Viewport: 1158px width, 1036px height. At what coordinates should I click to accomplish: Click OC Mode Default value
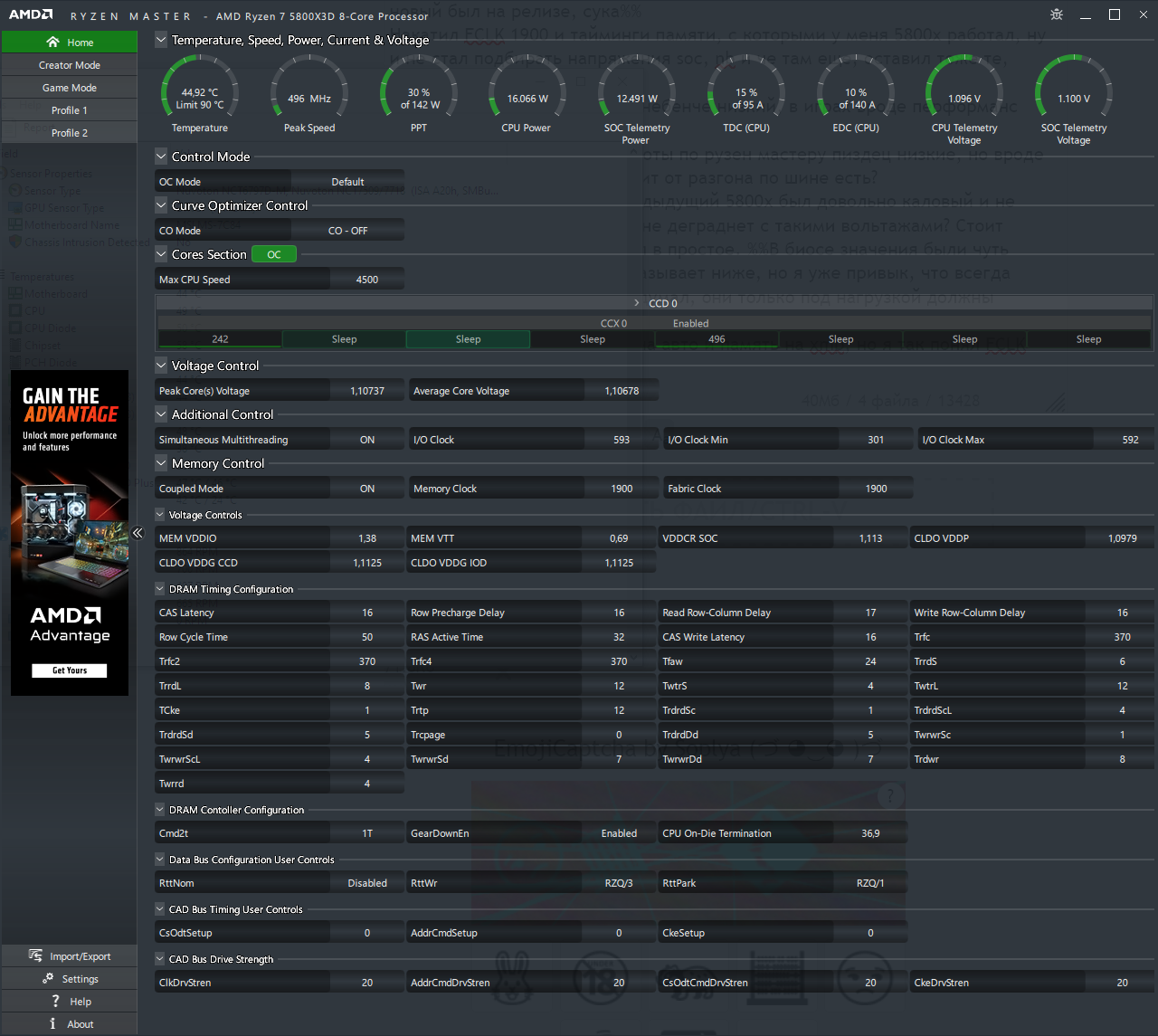pos(347,182)
